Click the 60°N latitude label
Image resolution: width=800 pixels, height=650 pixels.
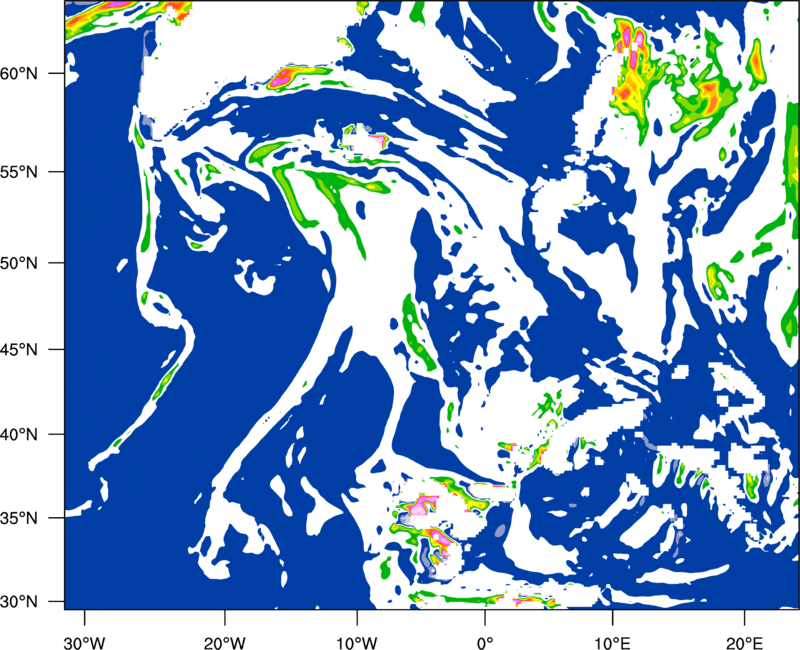point(19,73)
